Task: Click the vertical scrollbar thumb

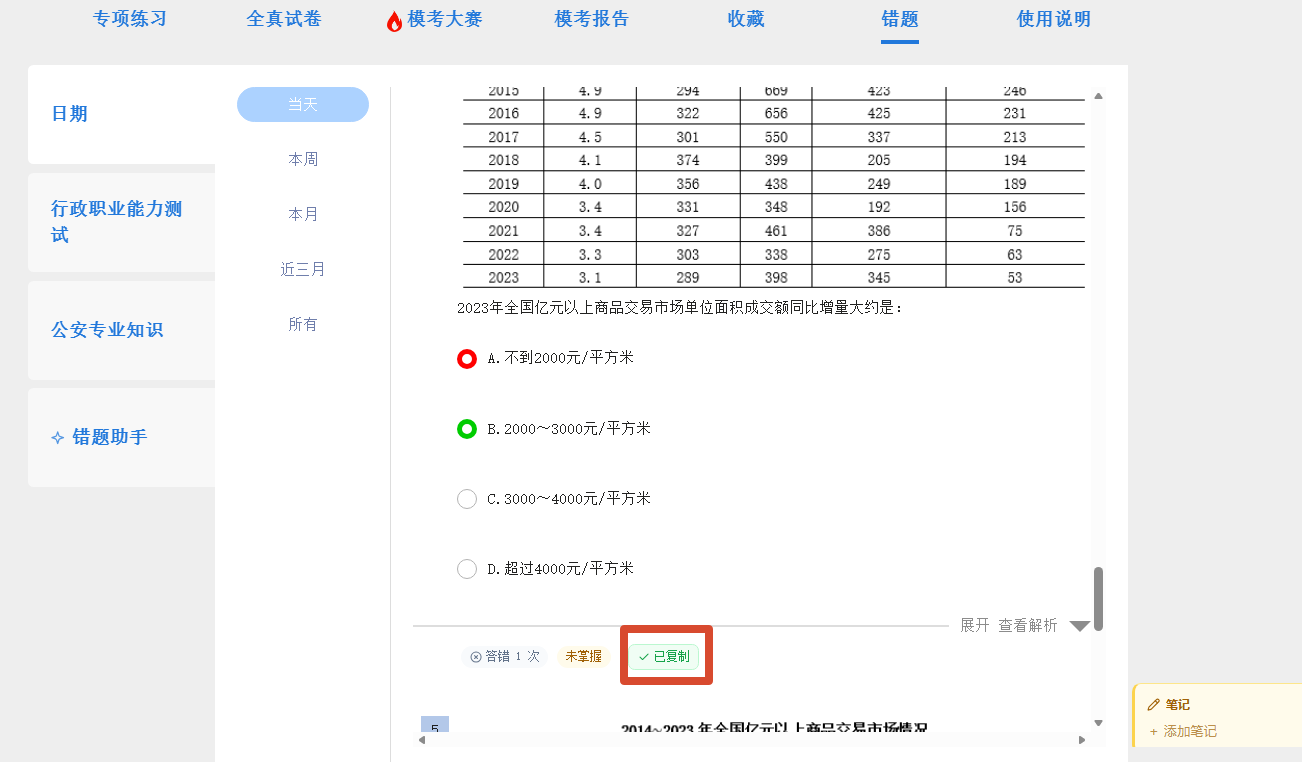Action: 1098,599
